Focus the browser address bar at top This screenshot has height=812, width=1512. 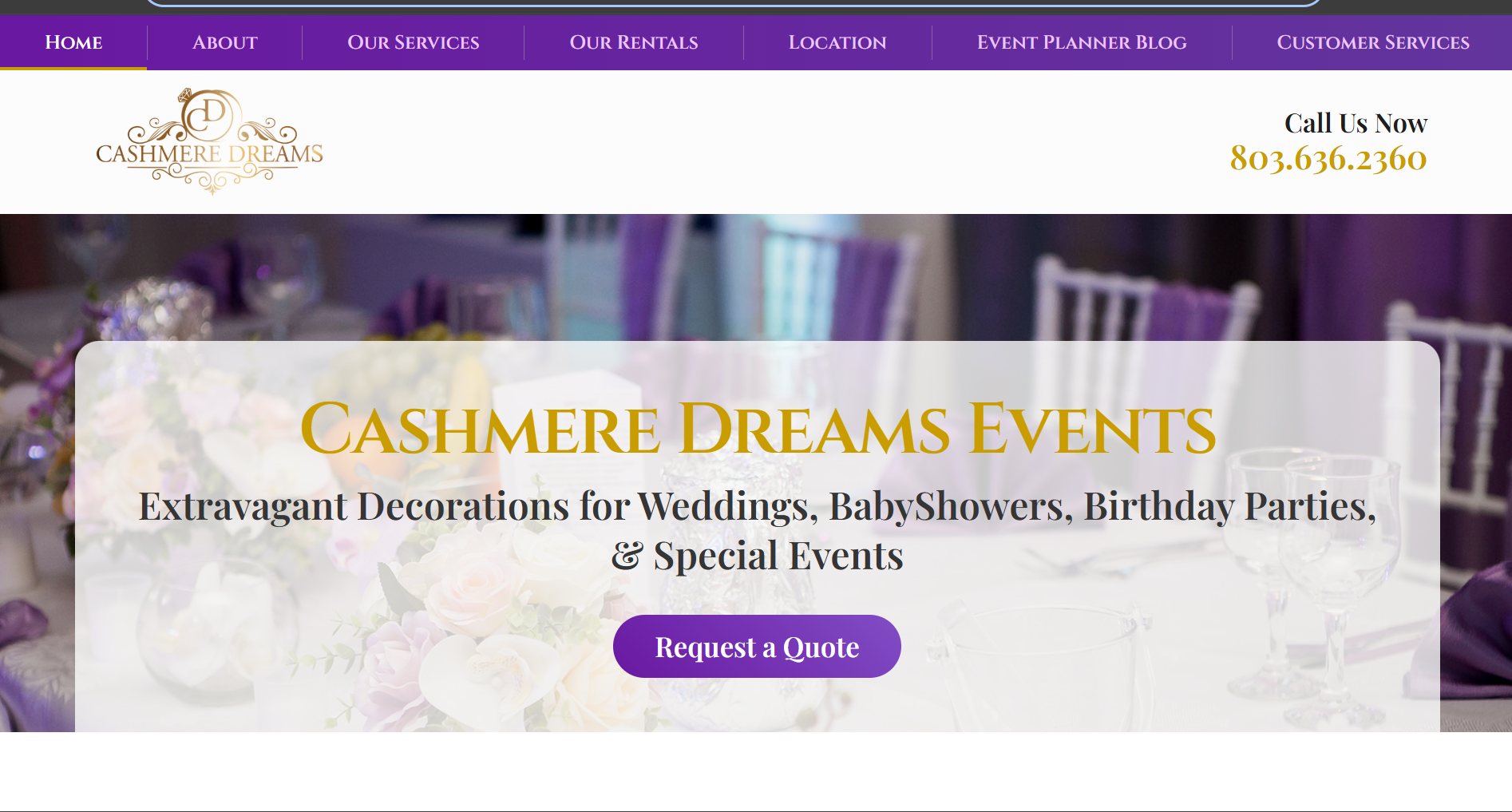[733, 2]
